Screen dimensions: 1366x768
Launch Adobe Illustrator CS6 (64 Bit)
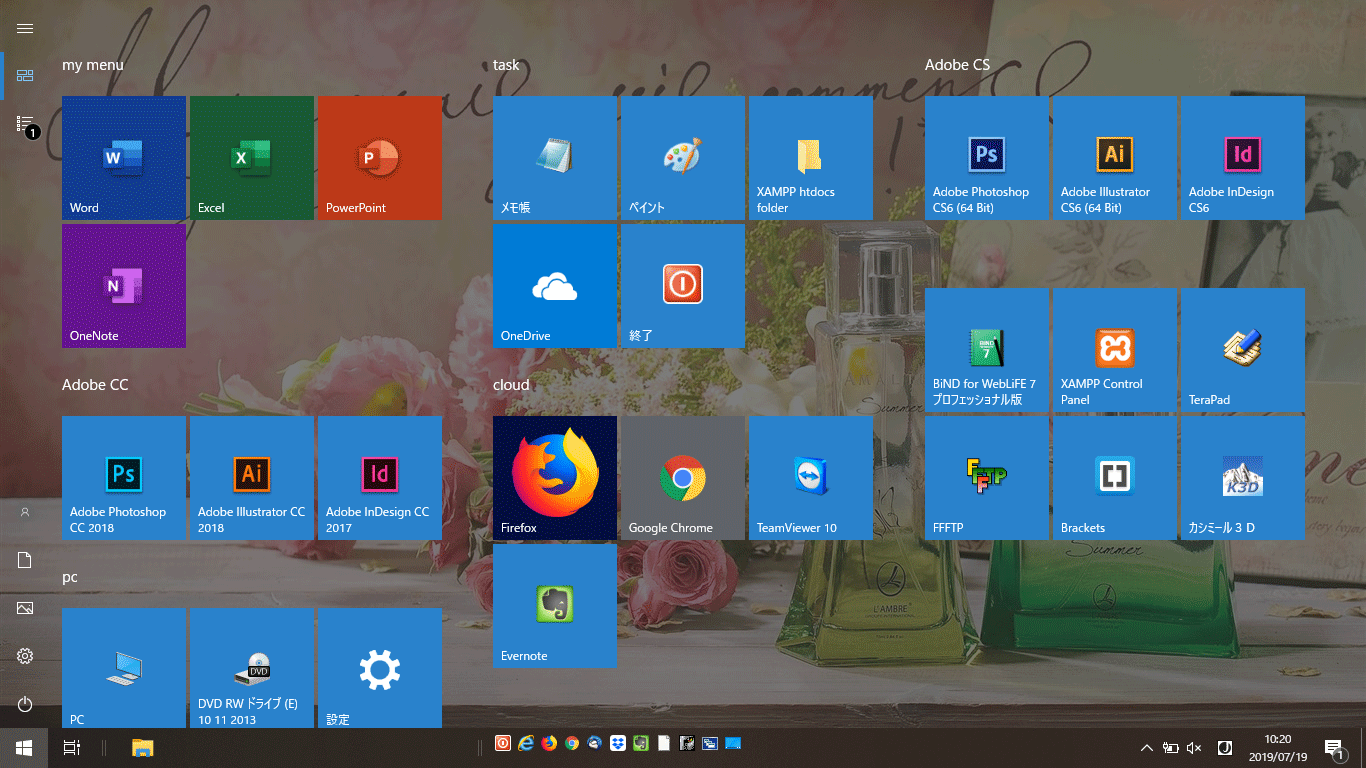tap(1115, 158)
